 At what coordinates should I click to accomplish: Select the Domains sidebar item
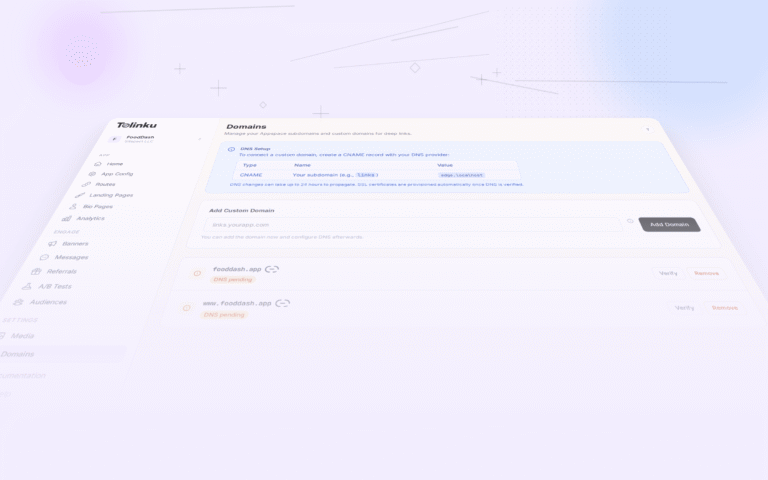(63, 354)
